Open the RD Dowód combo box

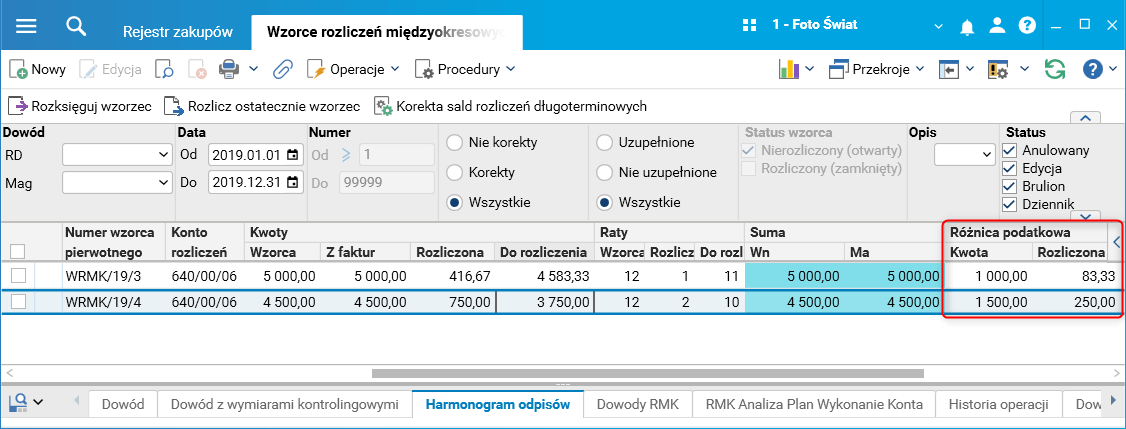point(116,155)
